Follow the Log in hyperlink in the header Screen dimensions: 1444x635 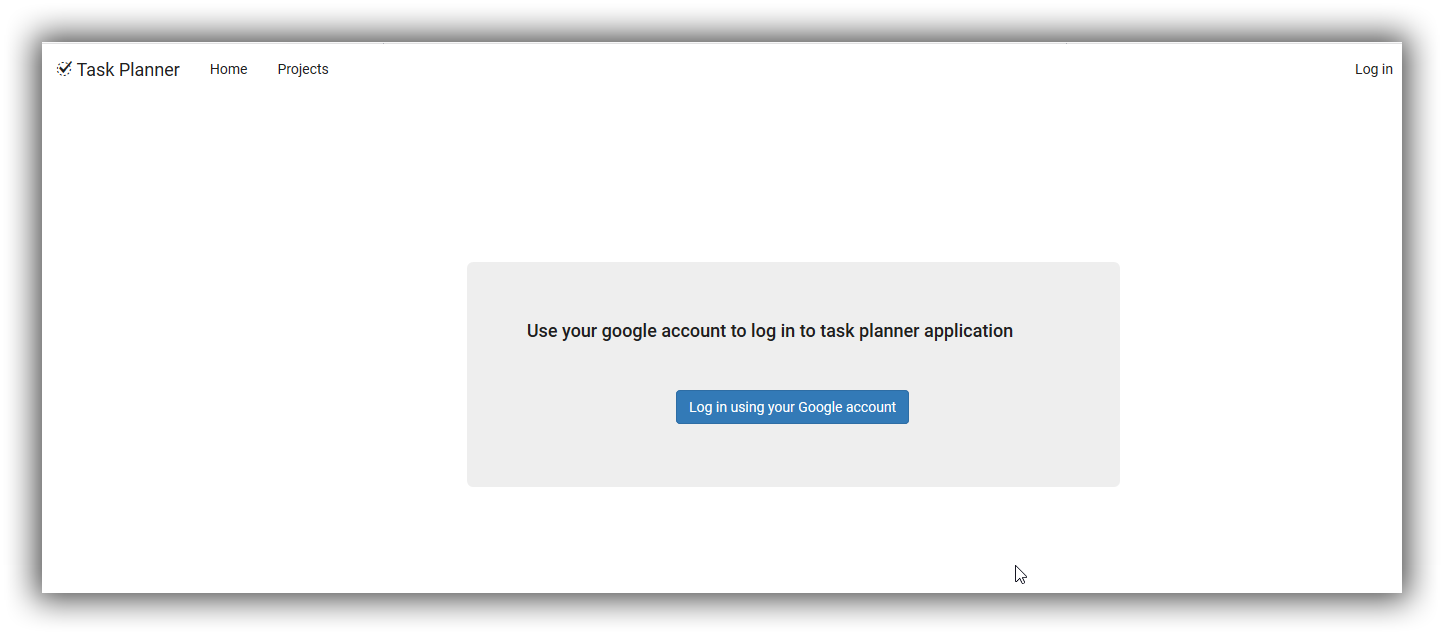tap(1373, 69)
